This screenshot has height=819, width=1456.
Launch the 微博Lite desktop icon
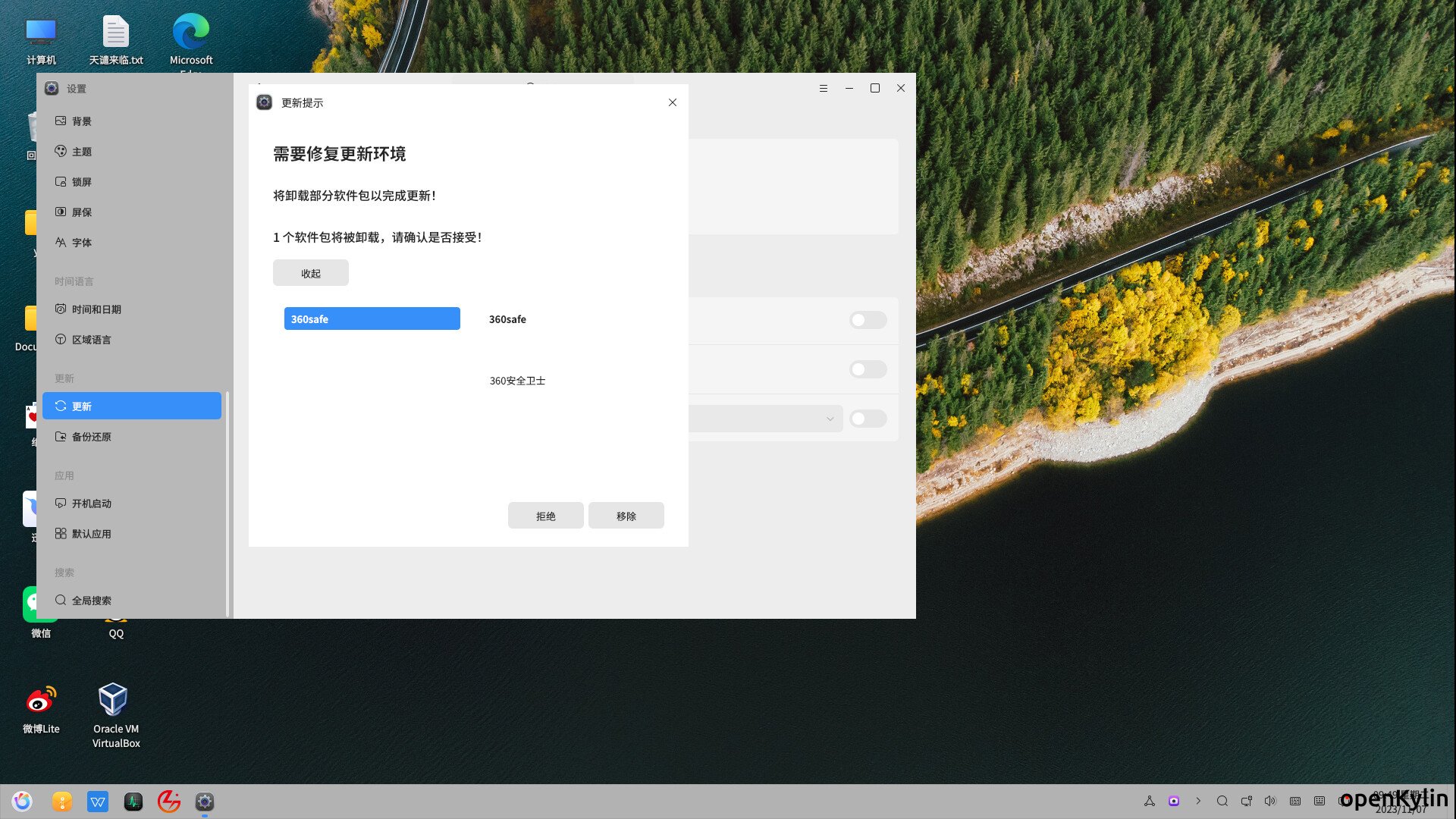coord(41,700)
